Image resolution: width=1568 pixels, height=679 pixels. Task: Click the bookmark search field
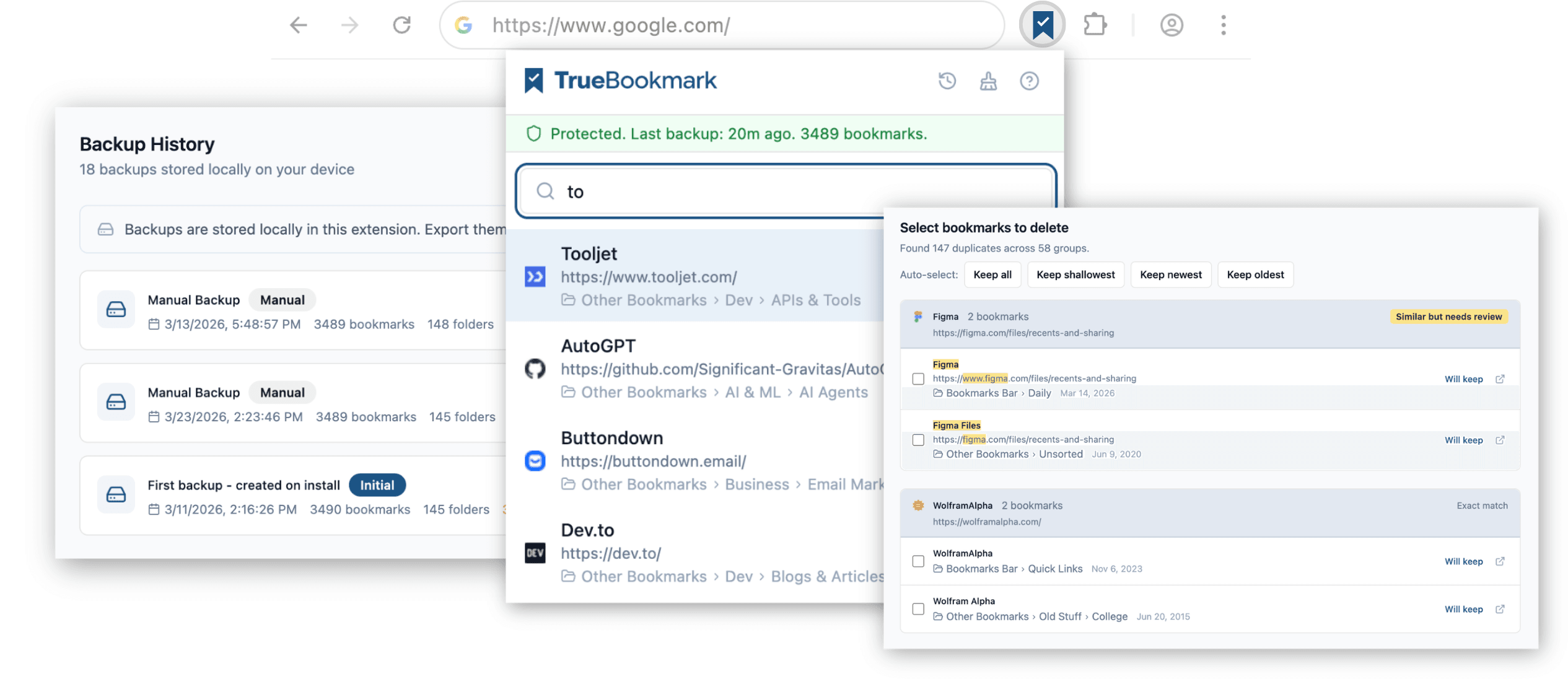(786, 191)
